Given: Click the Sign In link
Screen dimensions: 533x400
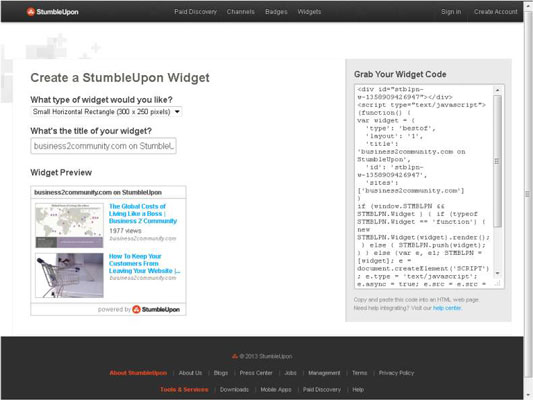Looking at the screenshot, I should click(x=451, y=12).
